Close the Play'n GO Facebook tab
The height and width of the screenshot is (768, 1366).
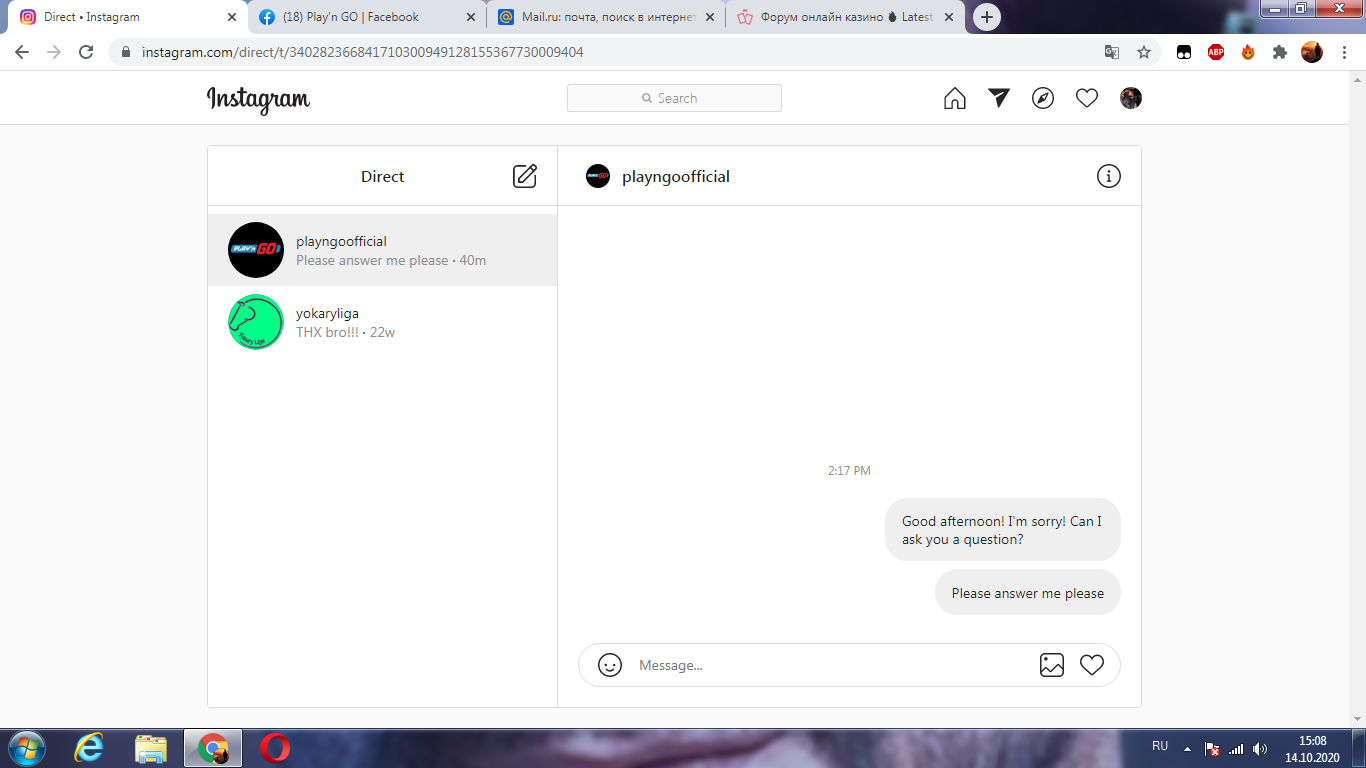pos(471,17)
